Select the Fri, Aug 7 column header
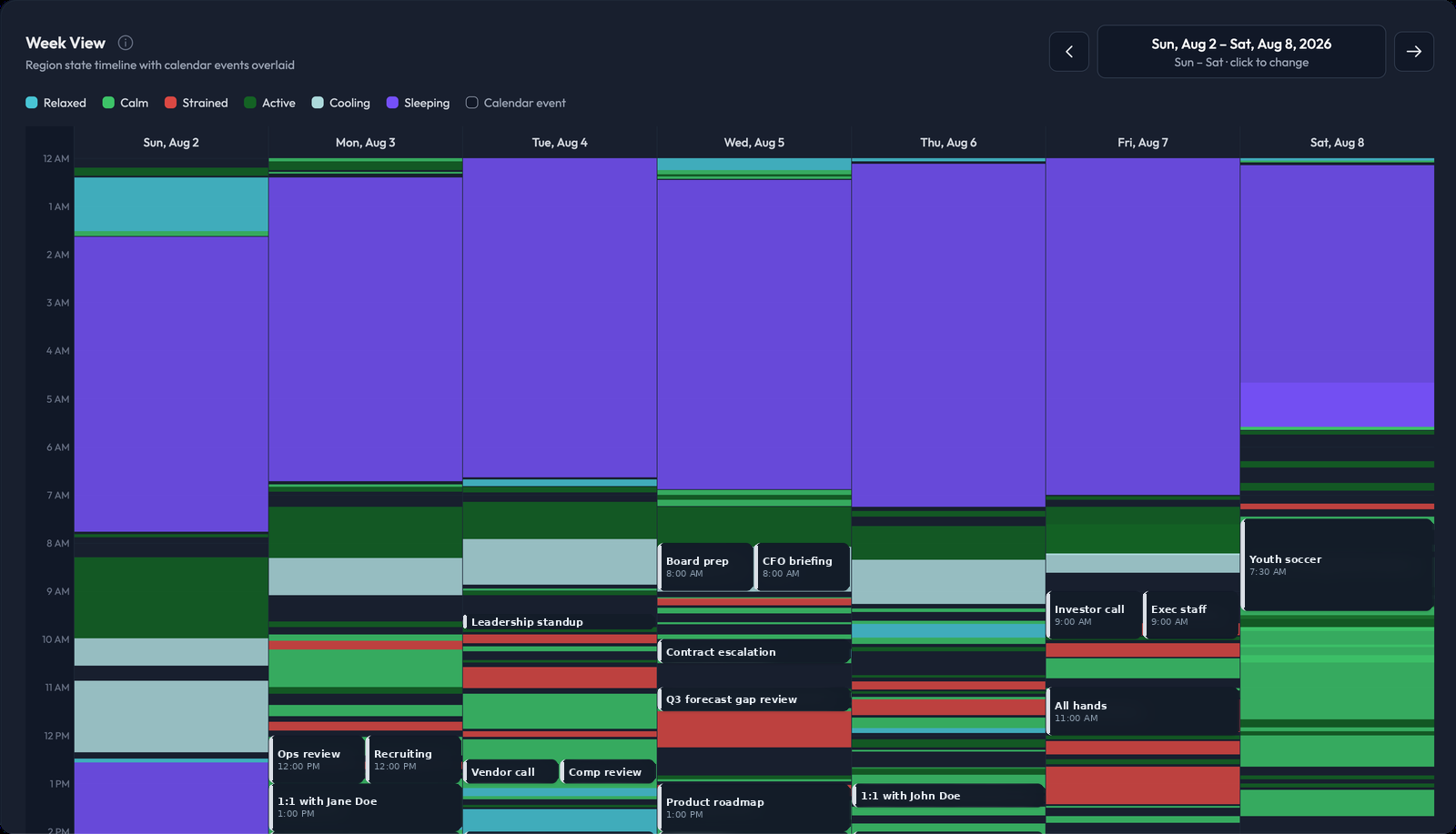 pyautogui.click(x=1143, y=143)
